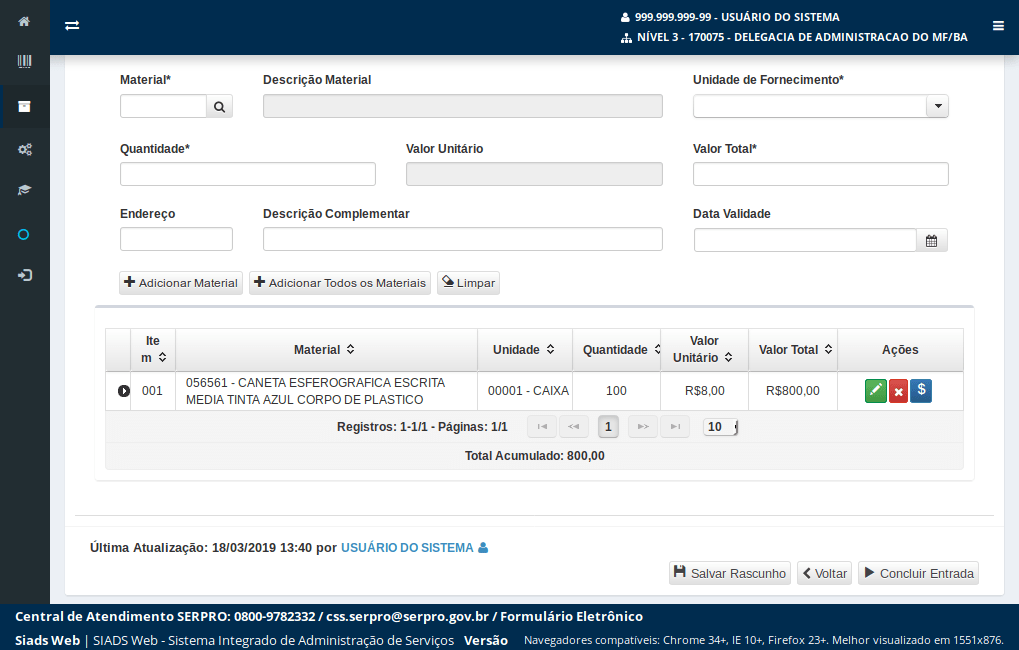
Task: Sort table by Item column
Action: click(162, 358)
